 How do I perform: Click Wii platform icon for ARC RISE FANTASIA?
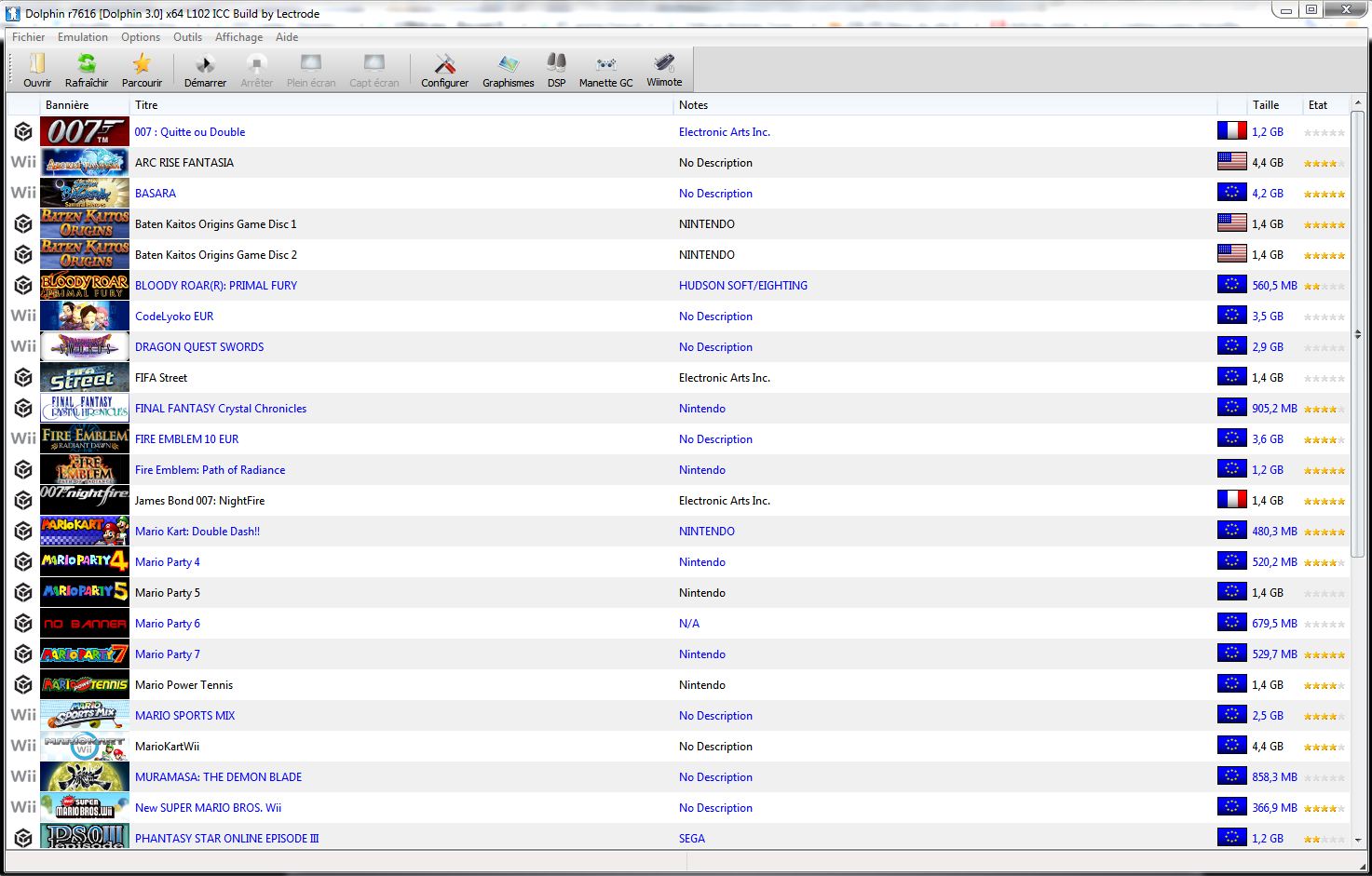coord(23,163)
